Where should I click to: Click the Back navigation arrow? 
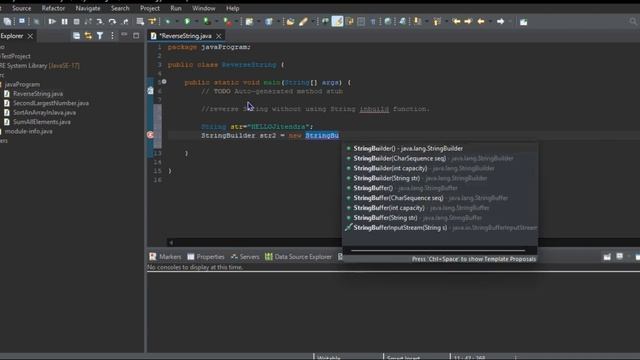click(x=481, y=22)
